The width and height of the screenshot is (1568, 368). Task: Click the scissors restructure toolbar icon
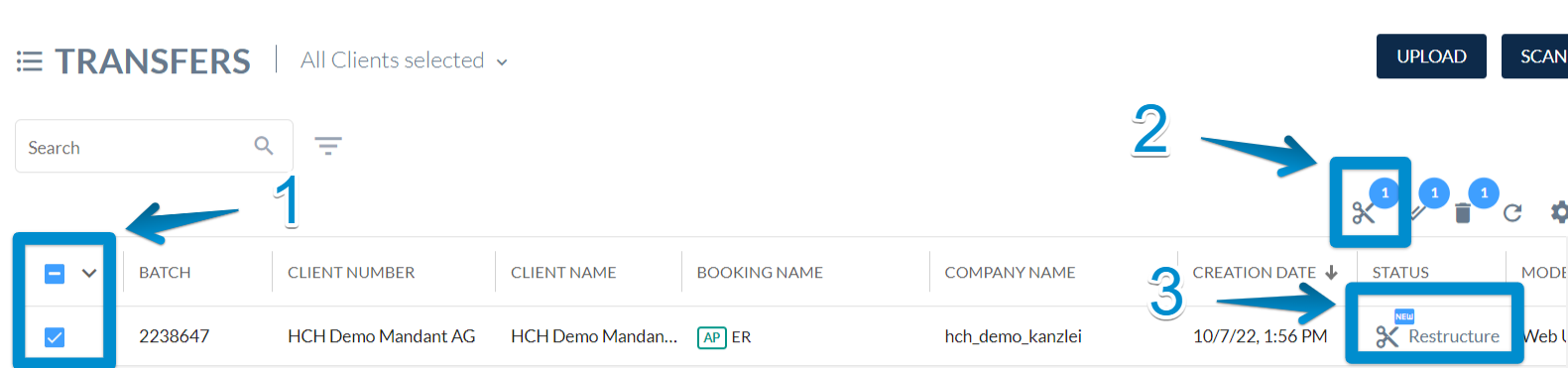pyautogui.click(x=1363, y=212)
